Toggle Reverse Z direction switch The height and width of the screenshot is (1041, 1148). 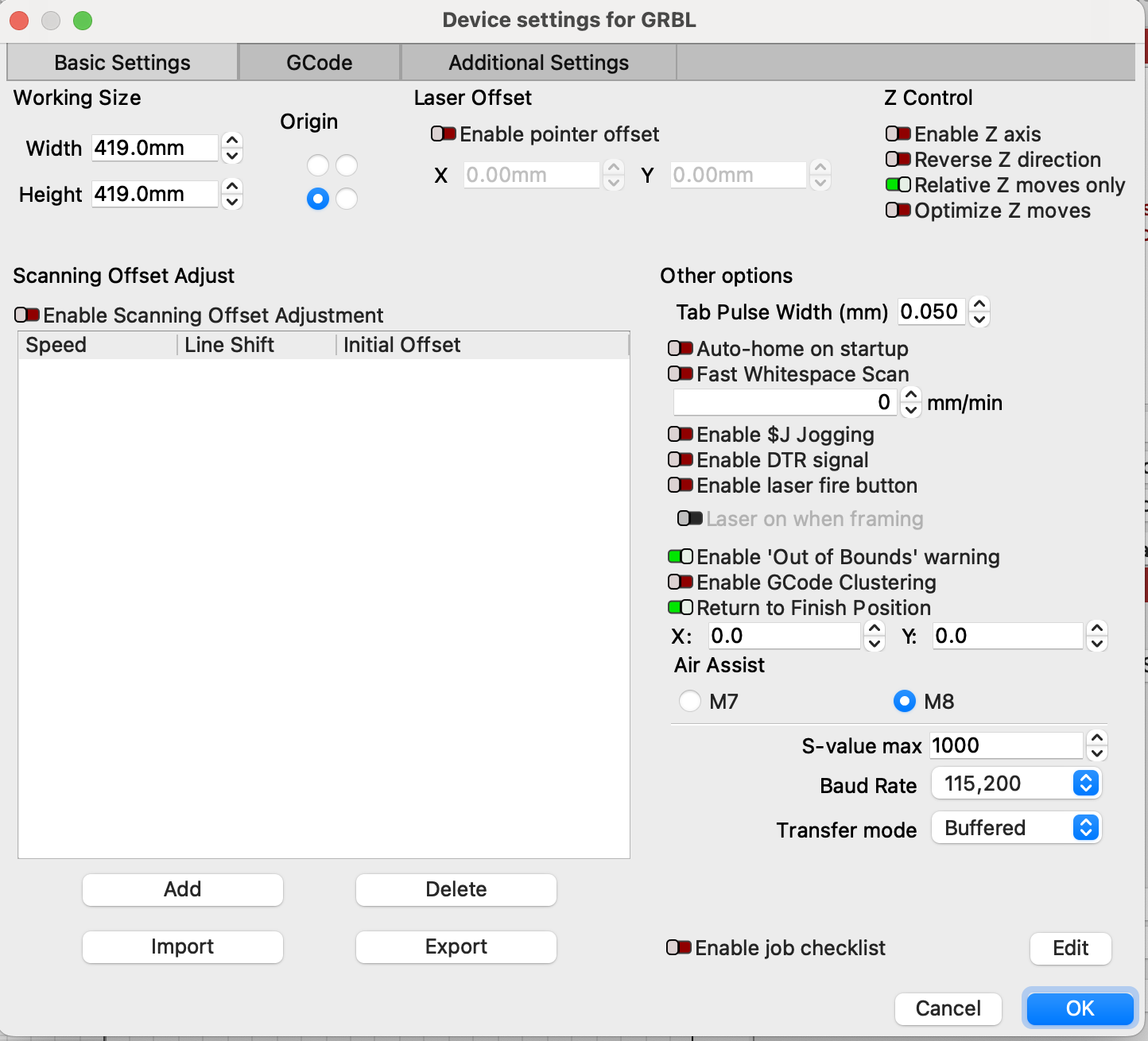pyautogui.click(x=898, y=160)
